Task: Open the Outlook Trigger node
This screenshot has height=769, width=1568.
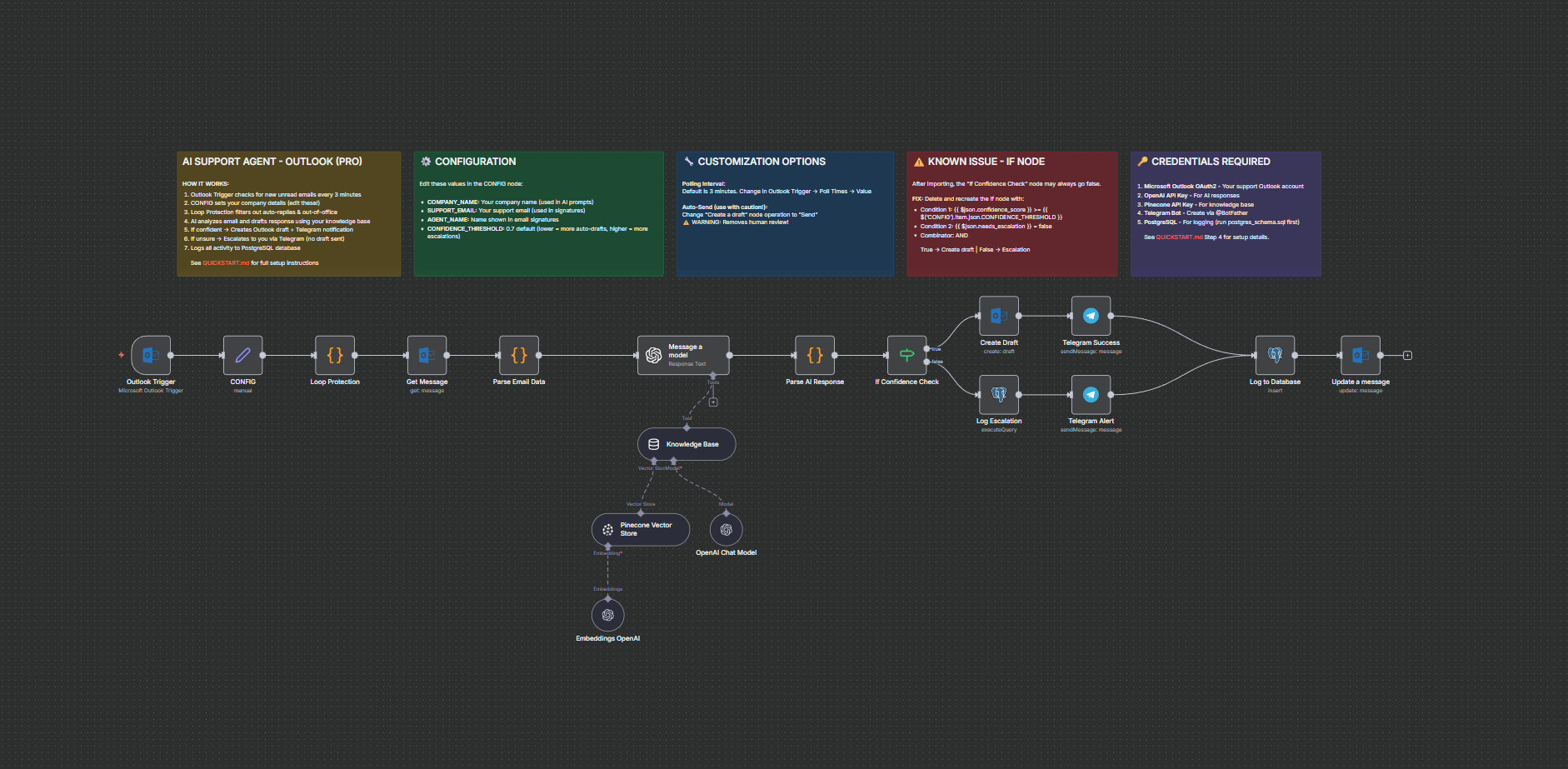Action: (151, 355)
